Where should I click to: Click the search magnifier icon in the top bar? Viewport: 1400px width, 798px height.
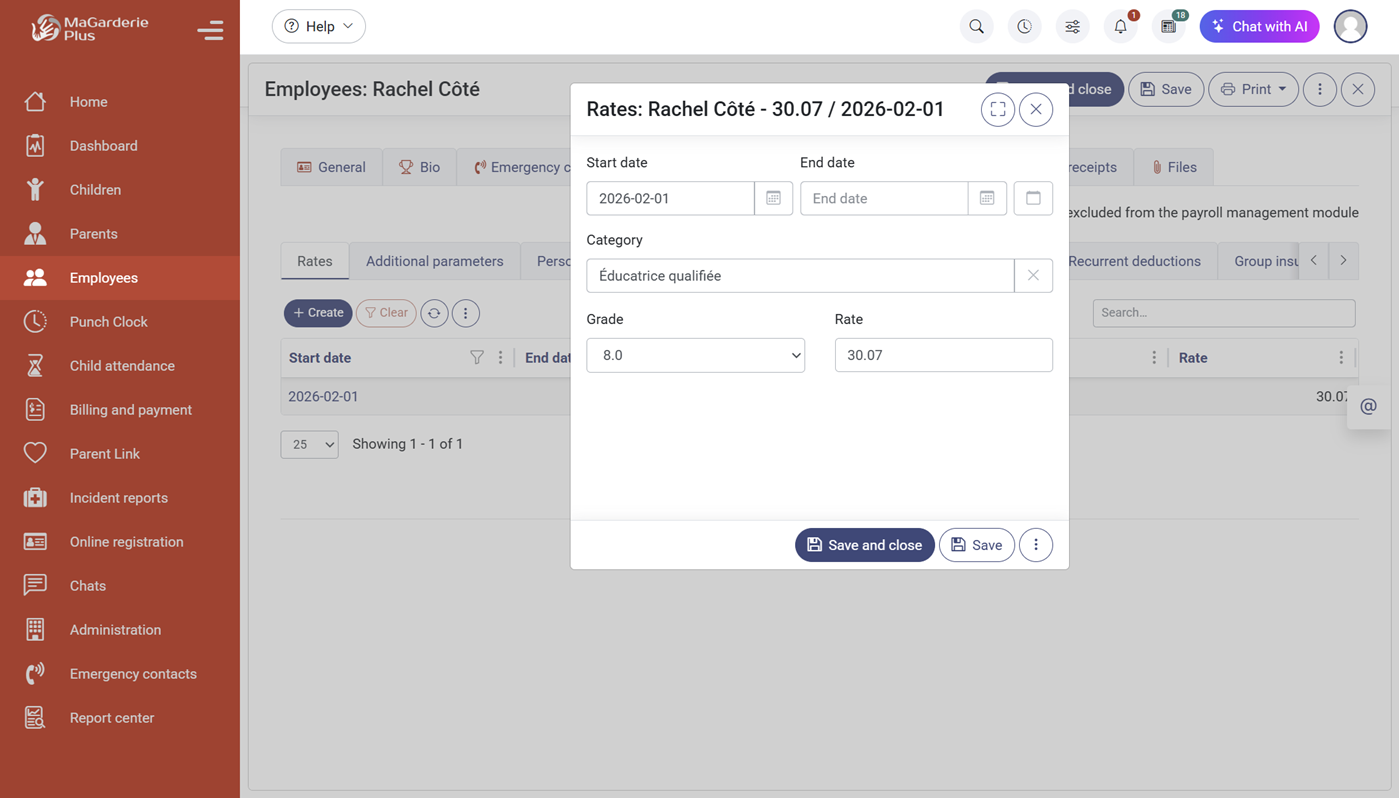coord(976,27)
